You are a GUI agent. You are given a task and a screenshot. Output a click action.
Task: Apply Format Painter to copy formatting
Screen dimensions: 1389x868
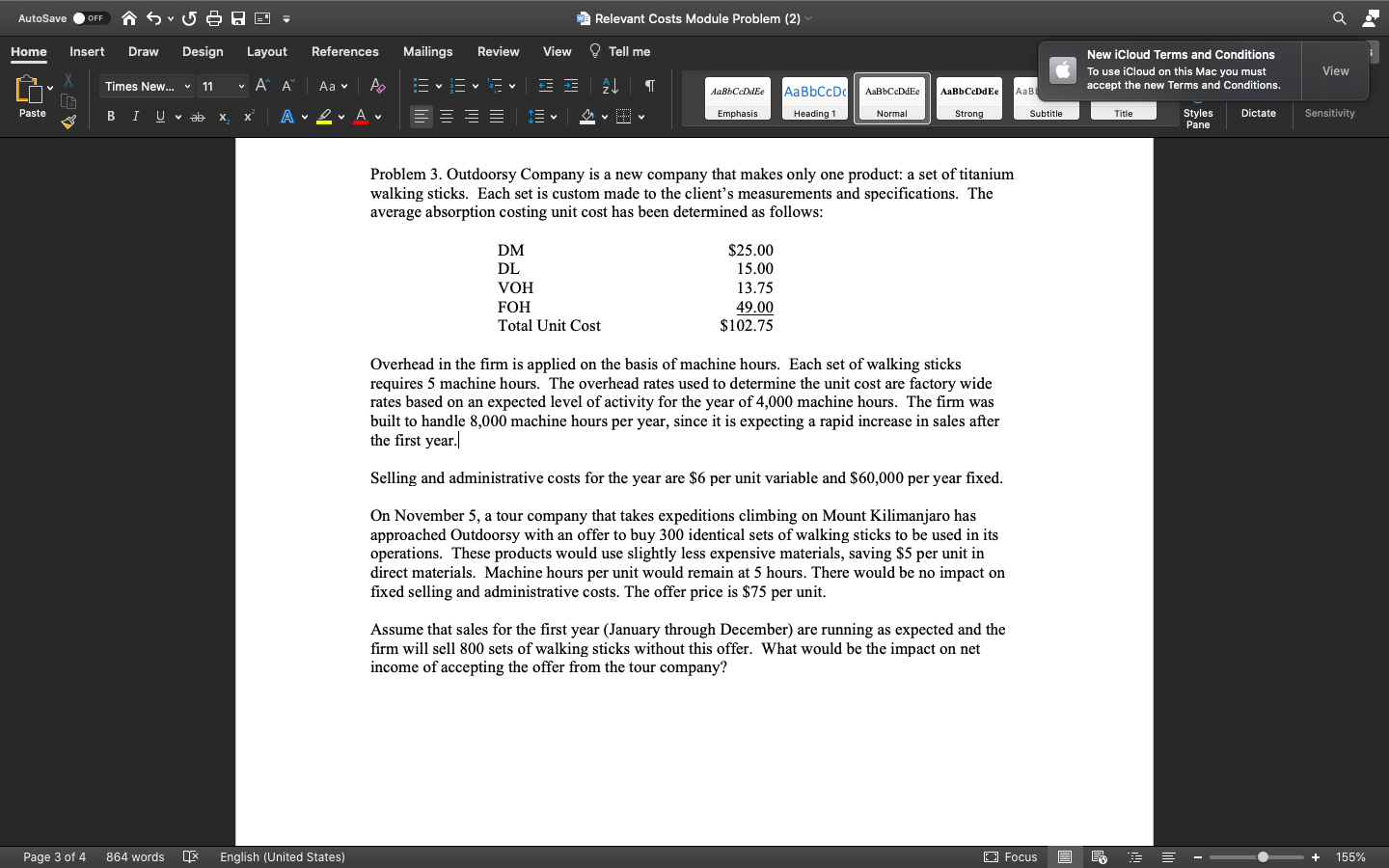point(68,122)
